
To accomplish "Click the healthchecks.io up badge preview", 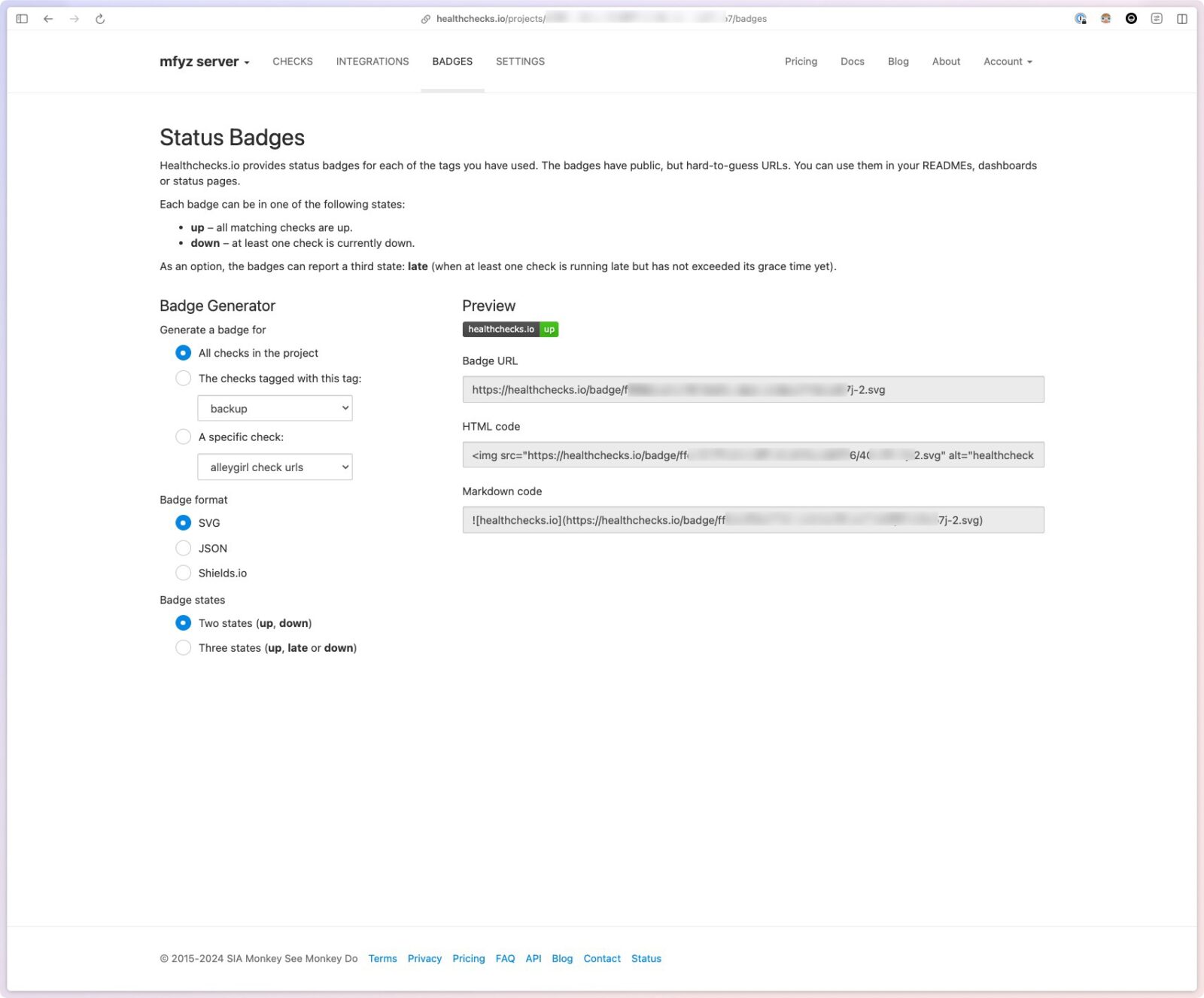I will coord(510,330).
